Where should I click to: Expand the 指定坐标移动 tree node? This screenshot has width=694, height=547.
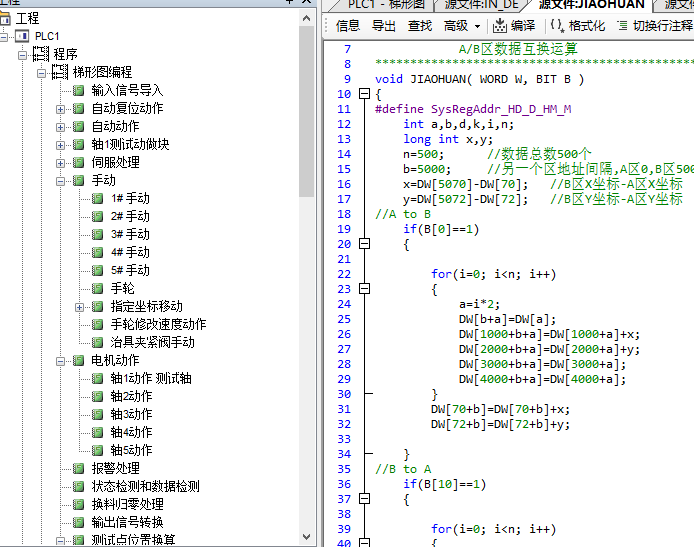[x=79, y=306]
